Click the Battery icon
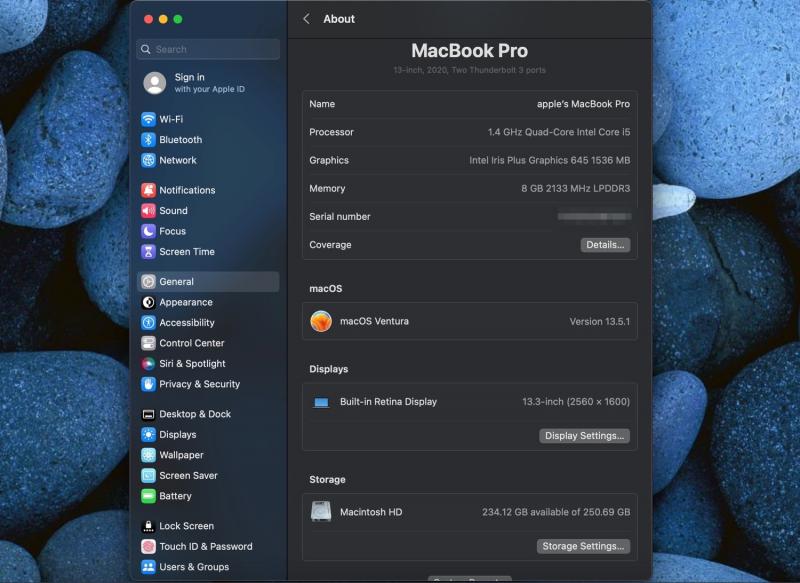 (148, 496)
